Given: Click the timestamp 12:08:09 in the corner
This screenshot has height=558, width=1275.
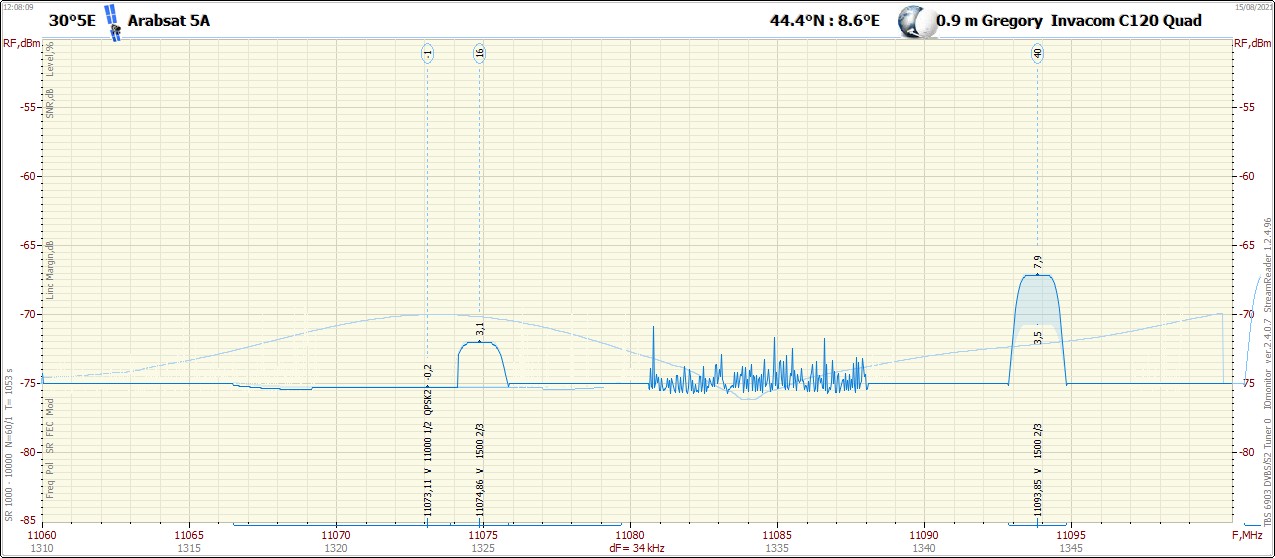Looking at the screenshot, I should (17, 7).
